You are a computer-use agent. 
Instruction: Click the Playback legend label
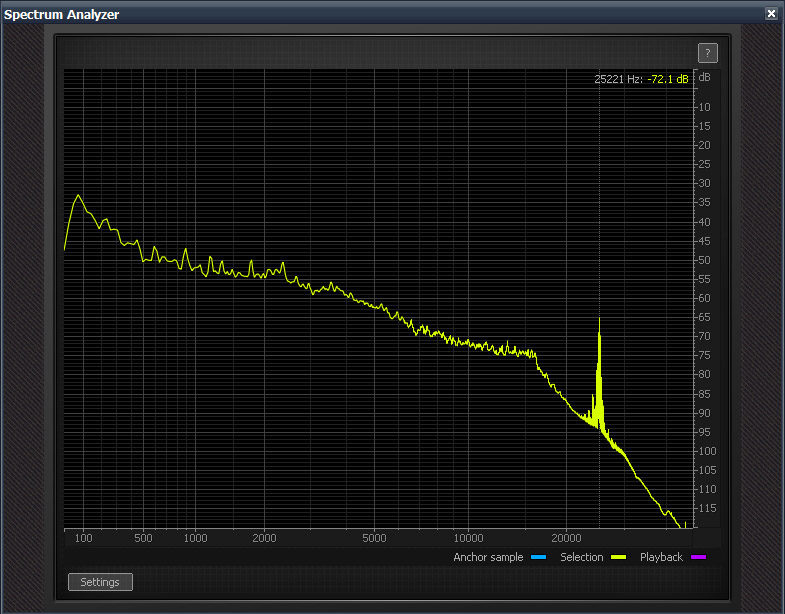coord(661,558)
